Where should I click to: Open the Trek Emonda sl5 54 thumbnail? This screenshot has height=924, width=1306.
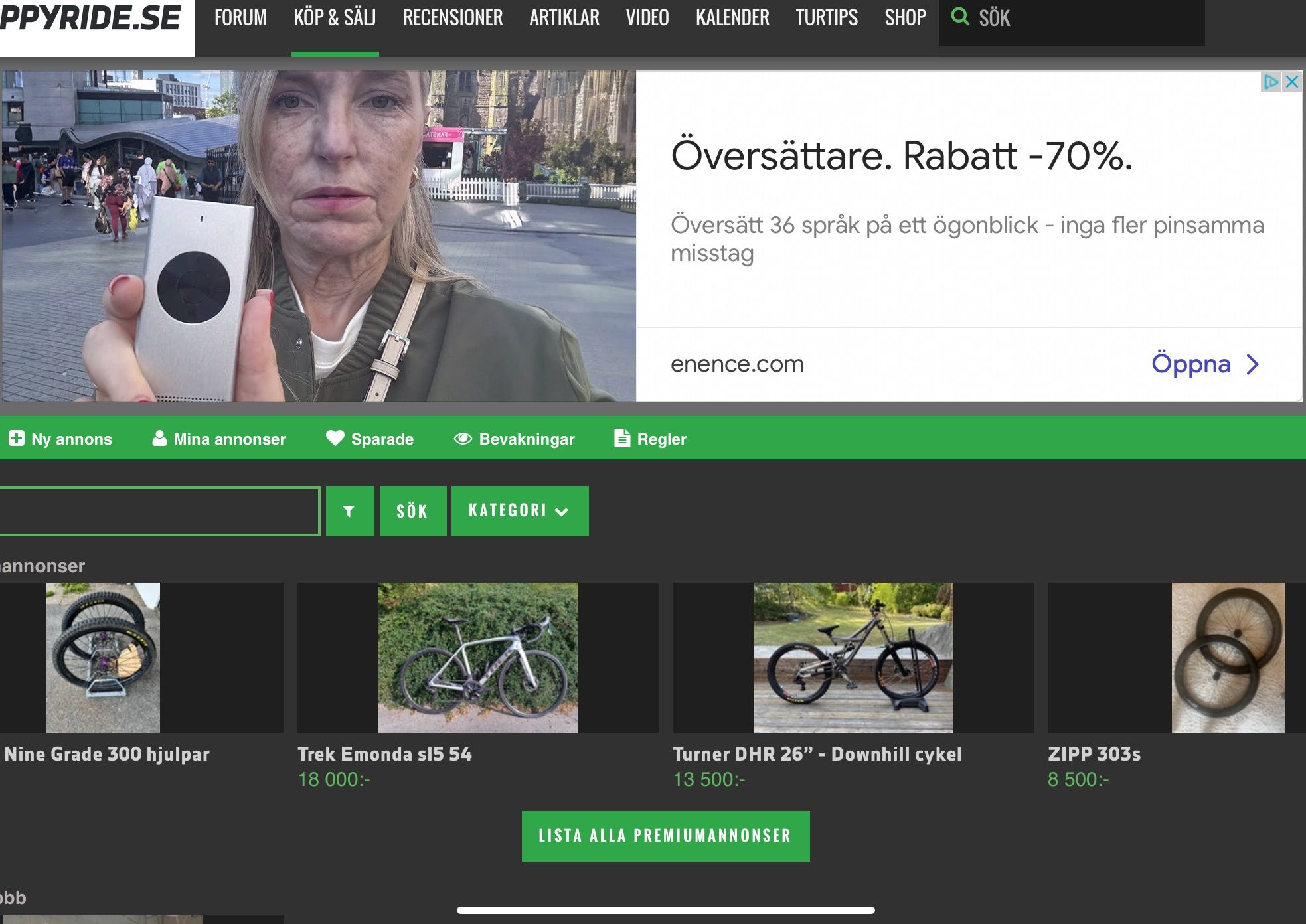coord(478,658)
